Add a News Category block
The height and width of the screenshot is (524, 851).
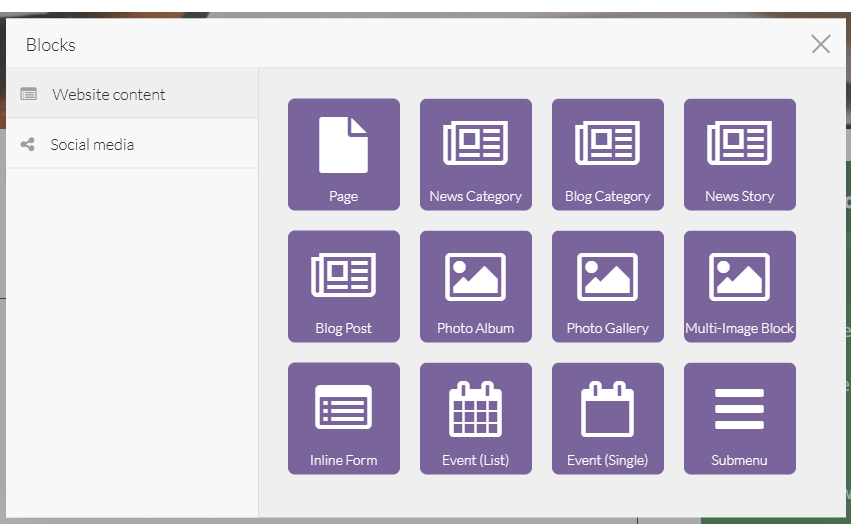(x=475, y=154)
